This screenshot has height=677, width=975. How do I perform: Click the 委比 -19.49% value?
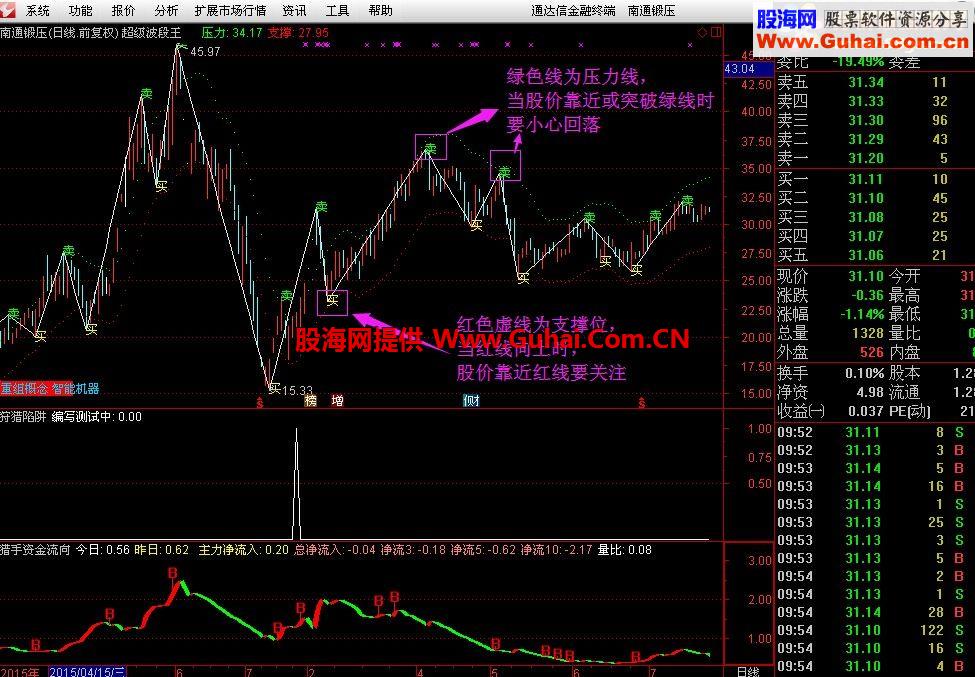tap(859, 62)
